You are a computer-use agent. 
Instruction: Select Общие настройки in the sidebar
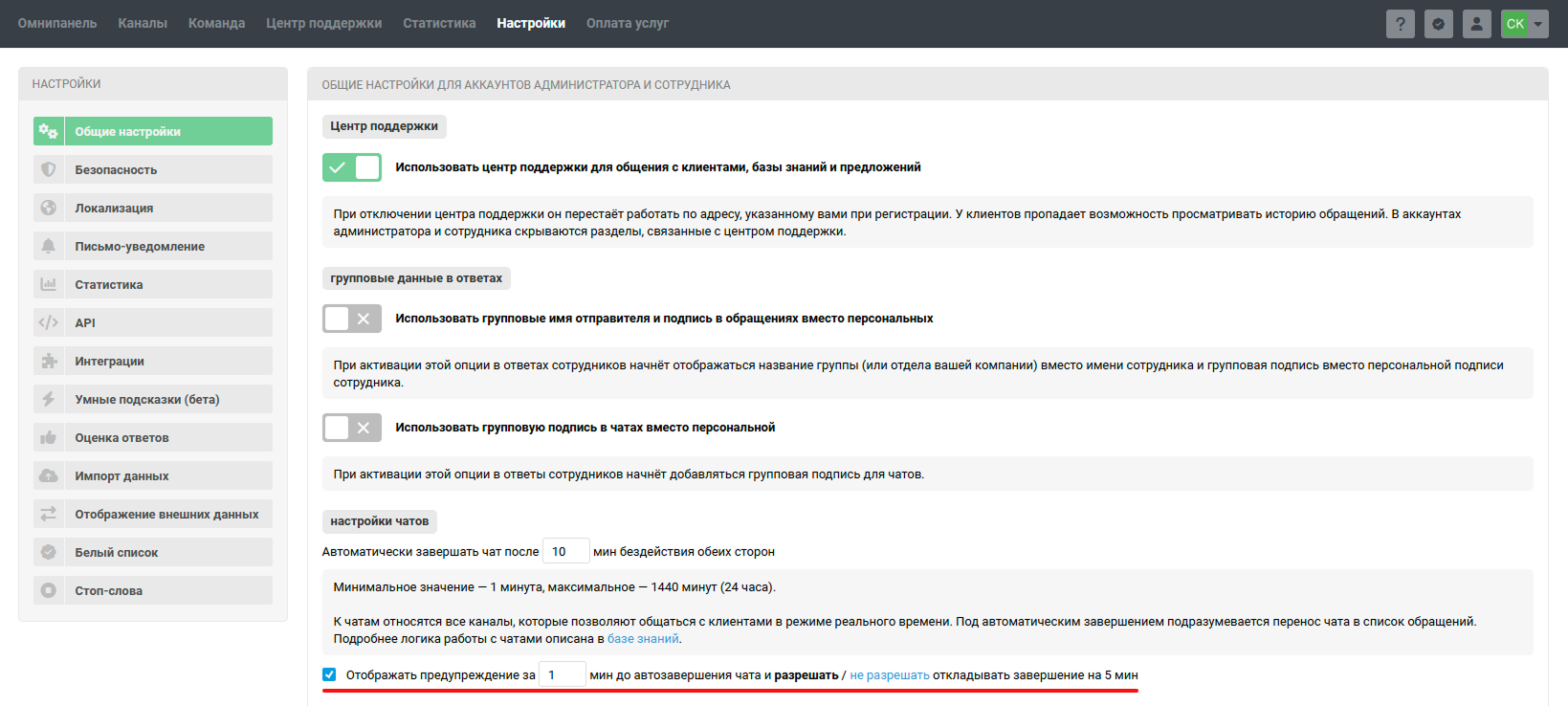153,131
